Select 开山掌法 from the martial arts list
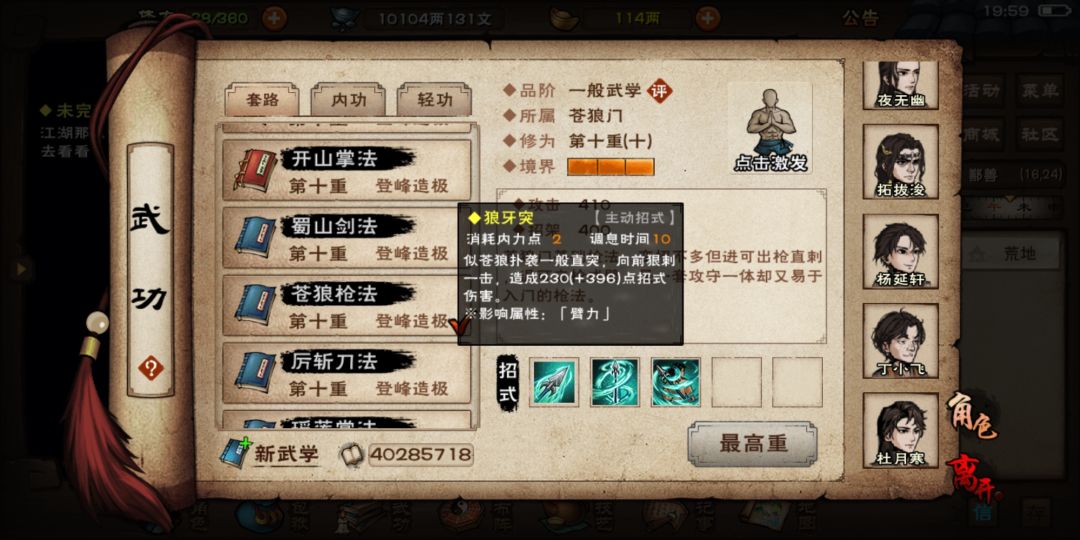 coord(347,171)
